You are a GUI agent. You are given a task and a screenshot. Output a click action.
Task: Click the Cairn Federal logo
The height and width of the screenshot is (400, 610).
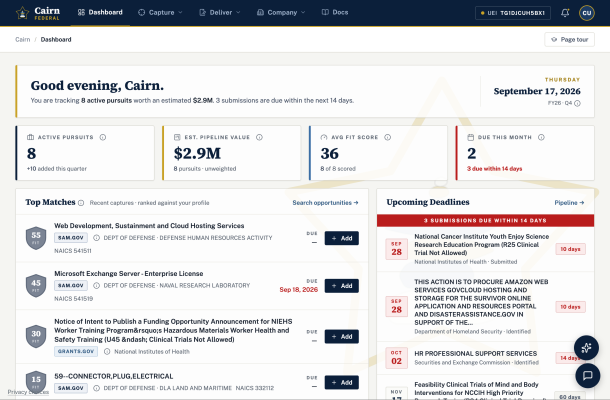[38, 12]
